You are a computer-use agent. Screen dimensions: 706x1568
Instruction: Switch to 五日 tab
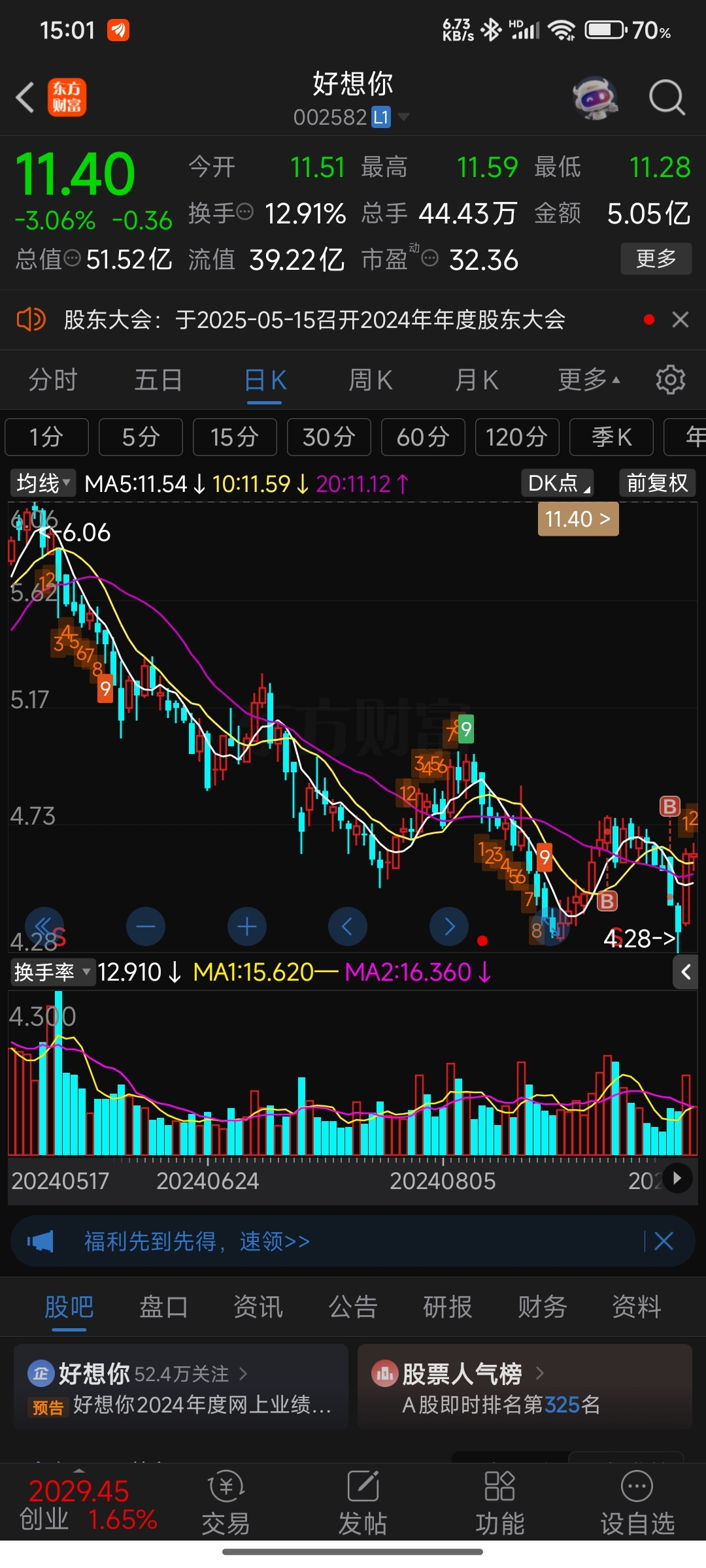click(158, 380)
